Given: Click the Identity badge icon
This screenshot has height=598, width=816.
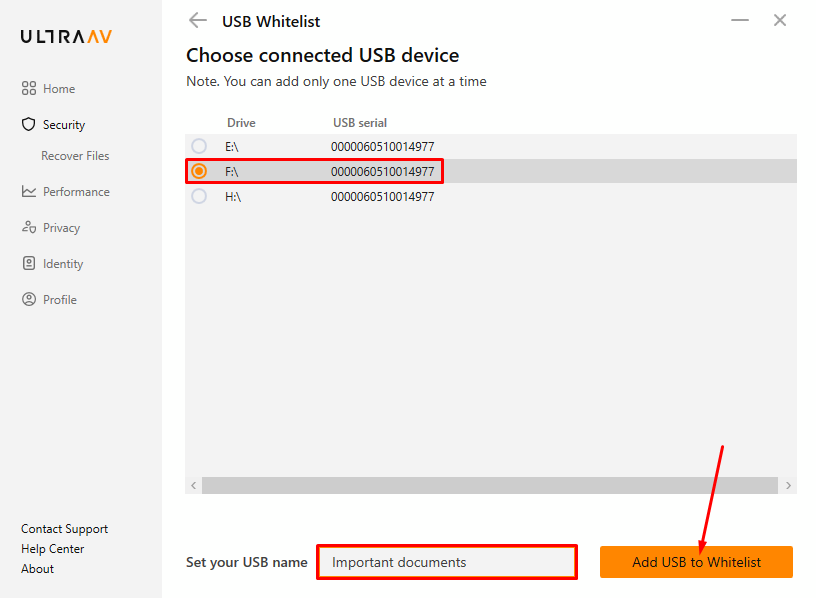Looking at the screenshot, I should pyautogui.click(x=29, y=263).
